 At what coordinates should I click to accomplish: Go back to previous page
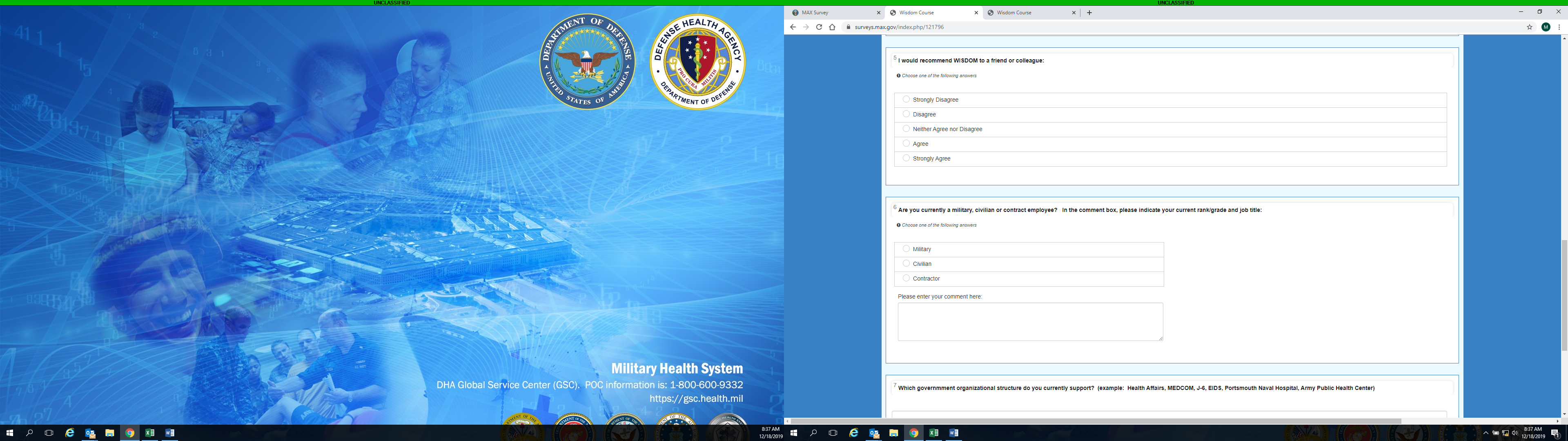click(793, 27)
